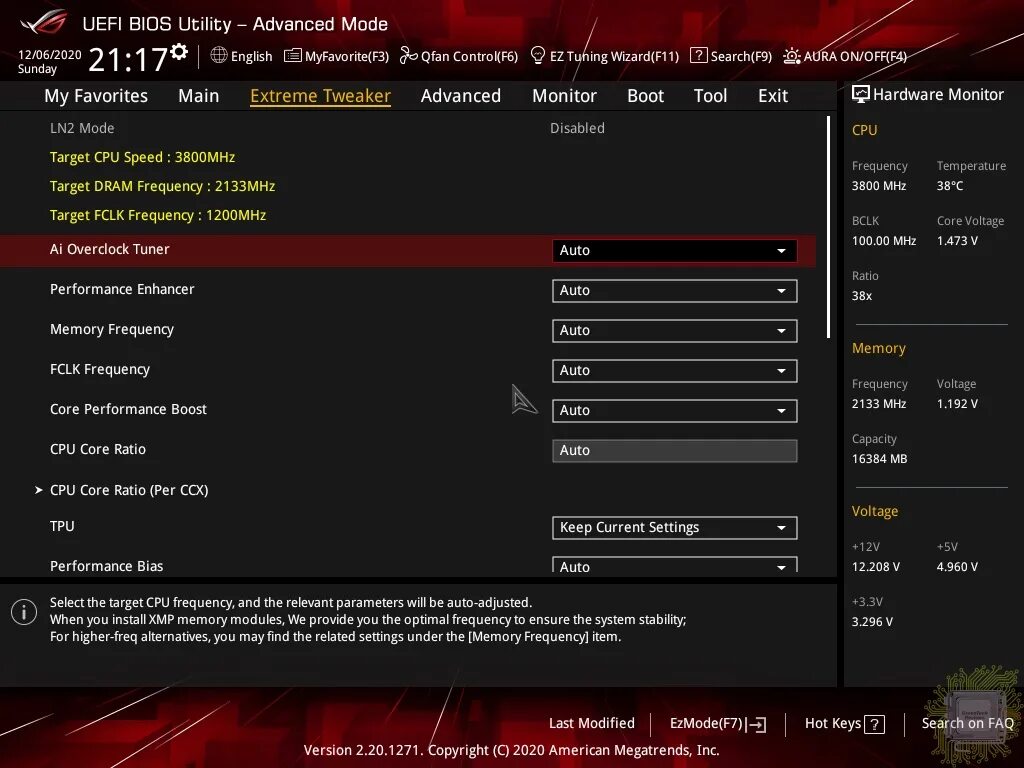The width and height of the screenshot is (1024, 768).
Task: Select the Core Performance Boost label
Action: click(x=128, y=409)
